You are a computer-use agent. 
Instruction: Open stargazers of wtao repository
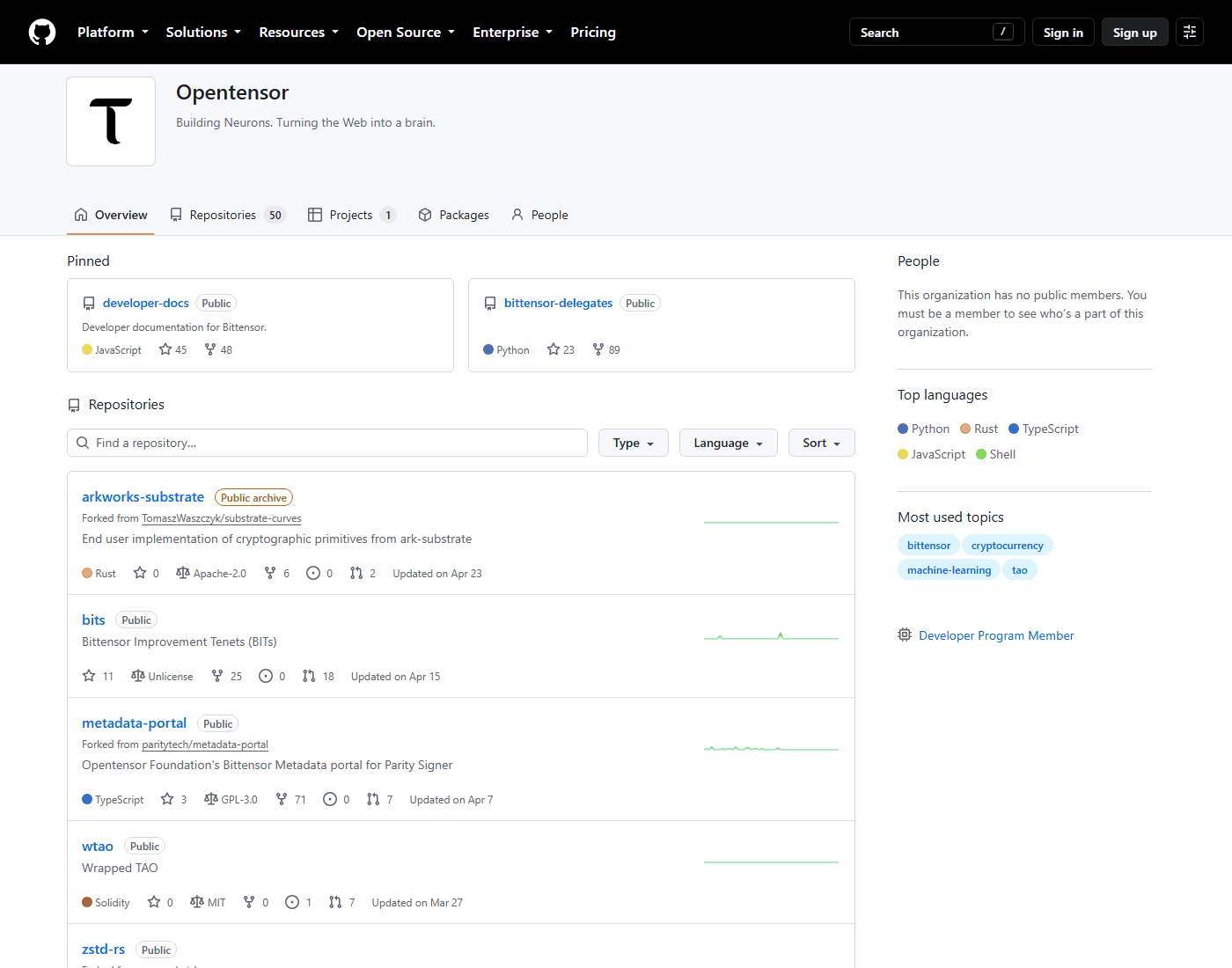160,902
